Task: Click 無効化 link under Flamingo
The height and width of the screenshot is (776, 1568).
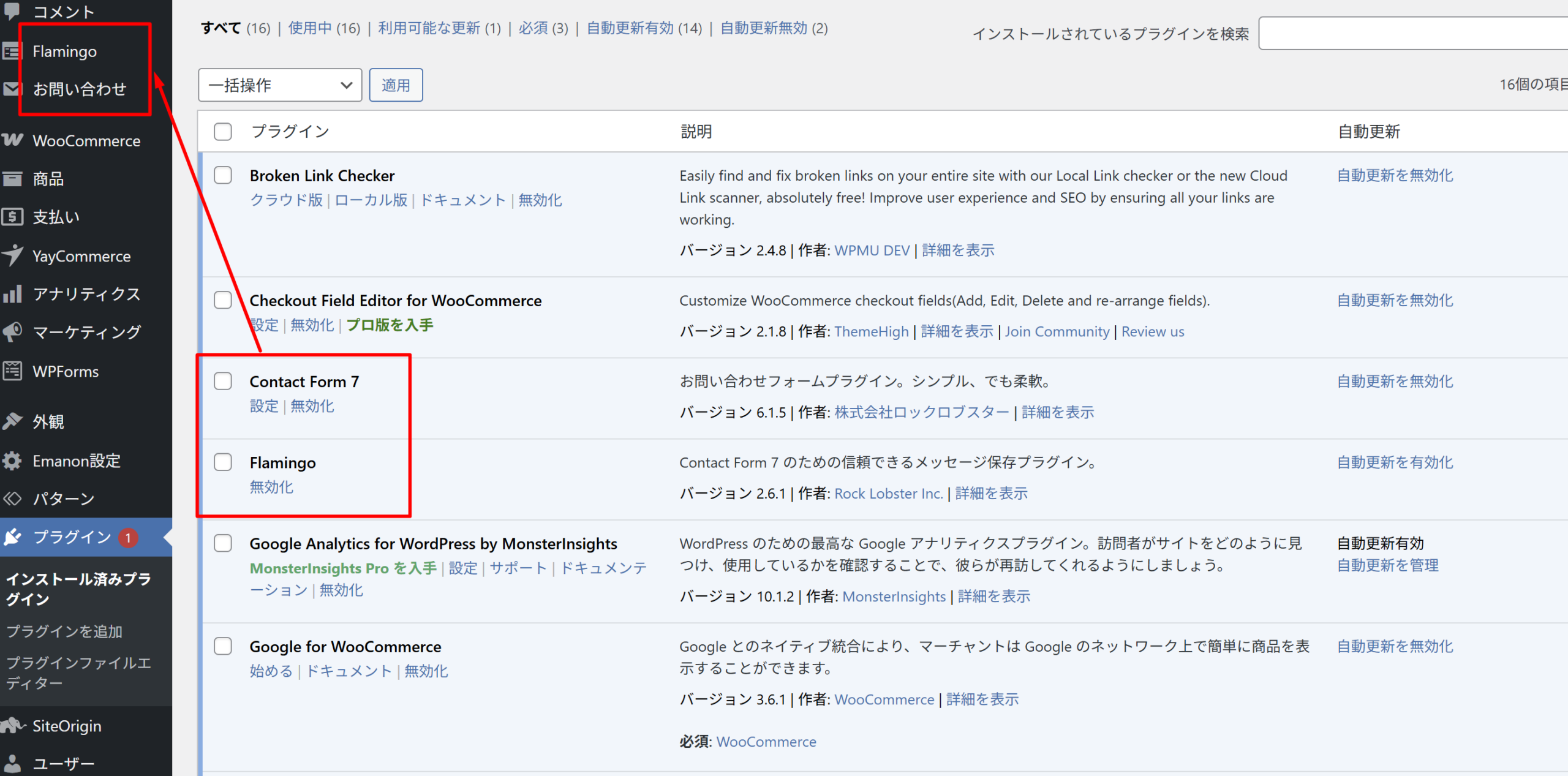Action: click(x=271, y=487)
